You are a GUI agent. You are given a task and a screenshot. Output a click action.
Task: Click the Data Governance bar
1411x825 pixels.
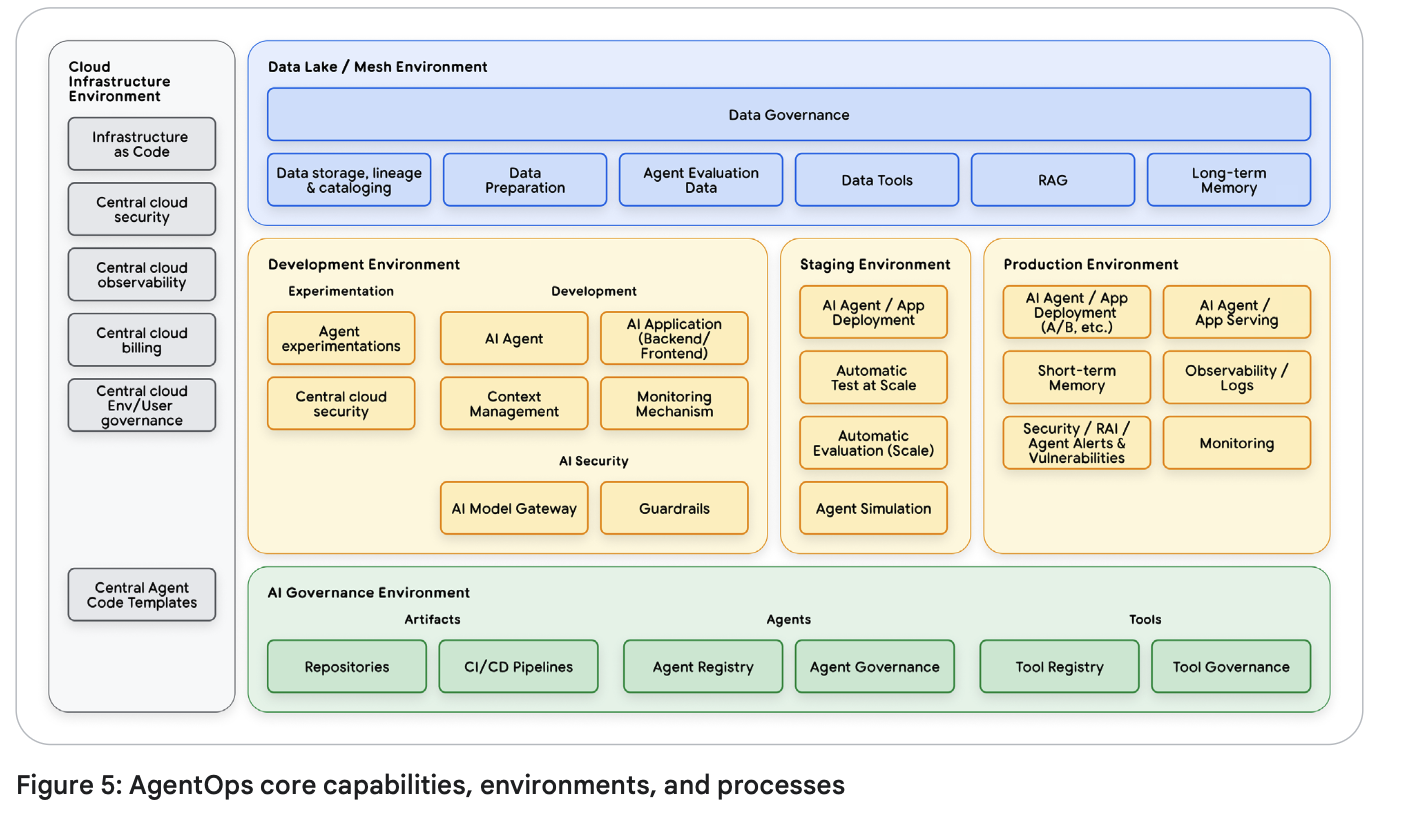coord(788,115)
